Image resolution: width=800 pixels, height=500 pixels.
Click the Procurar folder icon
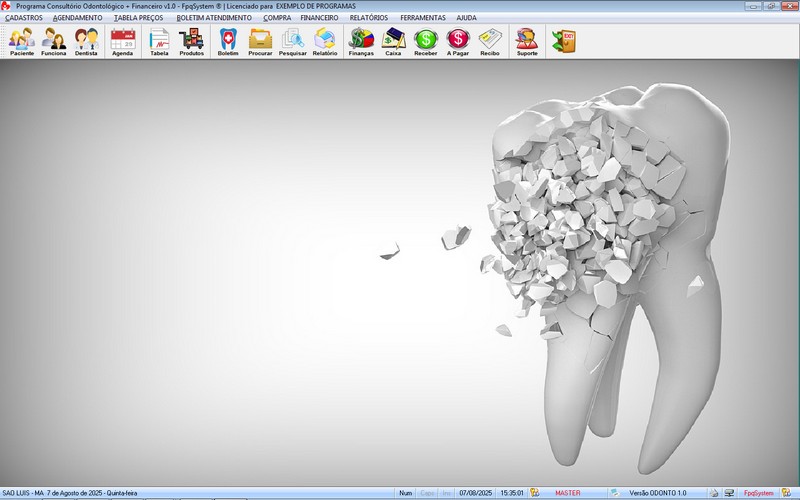(260, 40)
